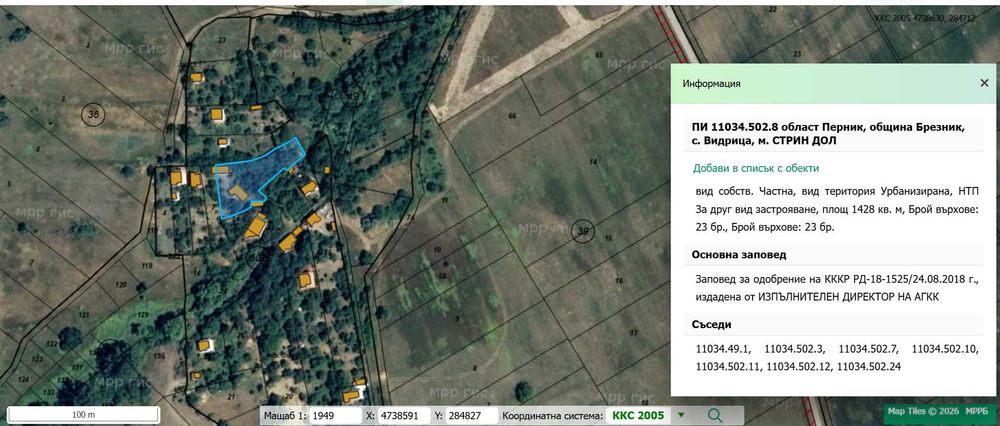Close the Информация panel
The height and width of the screenshot is (426, 1000).
click(984, 83)
